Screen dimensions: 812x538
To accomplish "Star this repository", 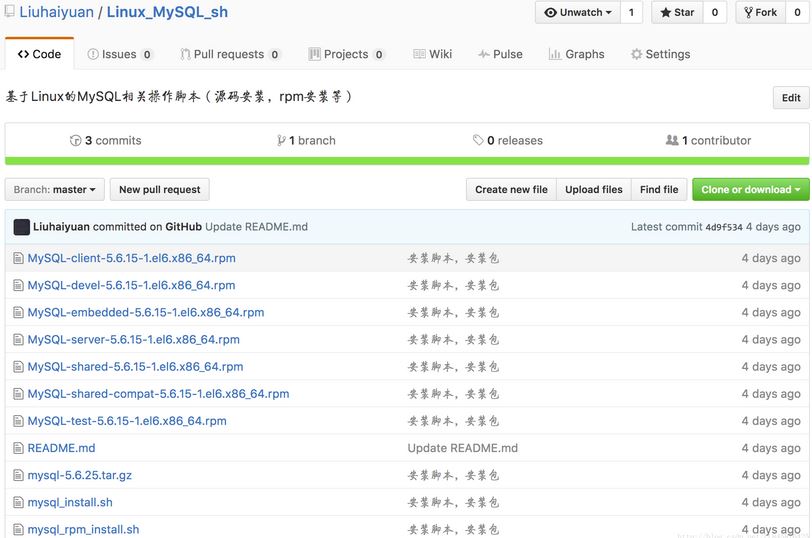I will [677, 12].
